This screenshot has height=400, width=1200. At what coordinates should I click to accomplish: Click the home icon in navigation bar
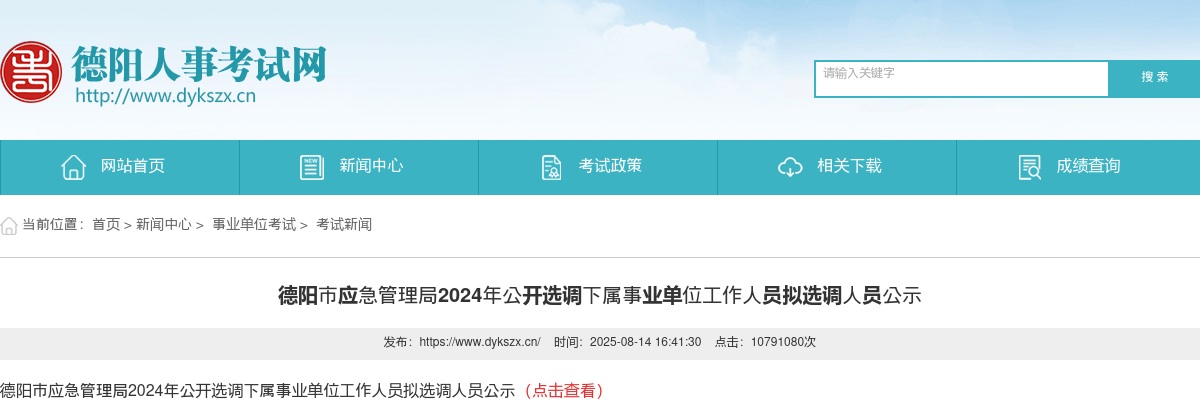point(73,167)
